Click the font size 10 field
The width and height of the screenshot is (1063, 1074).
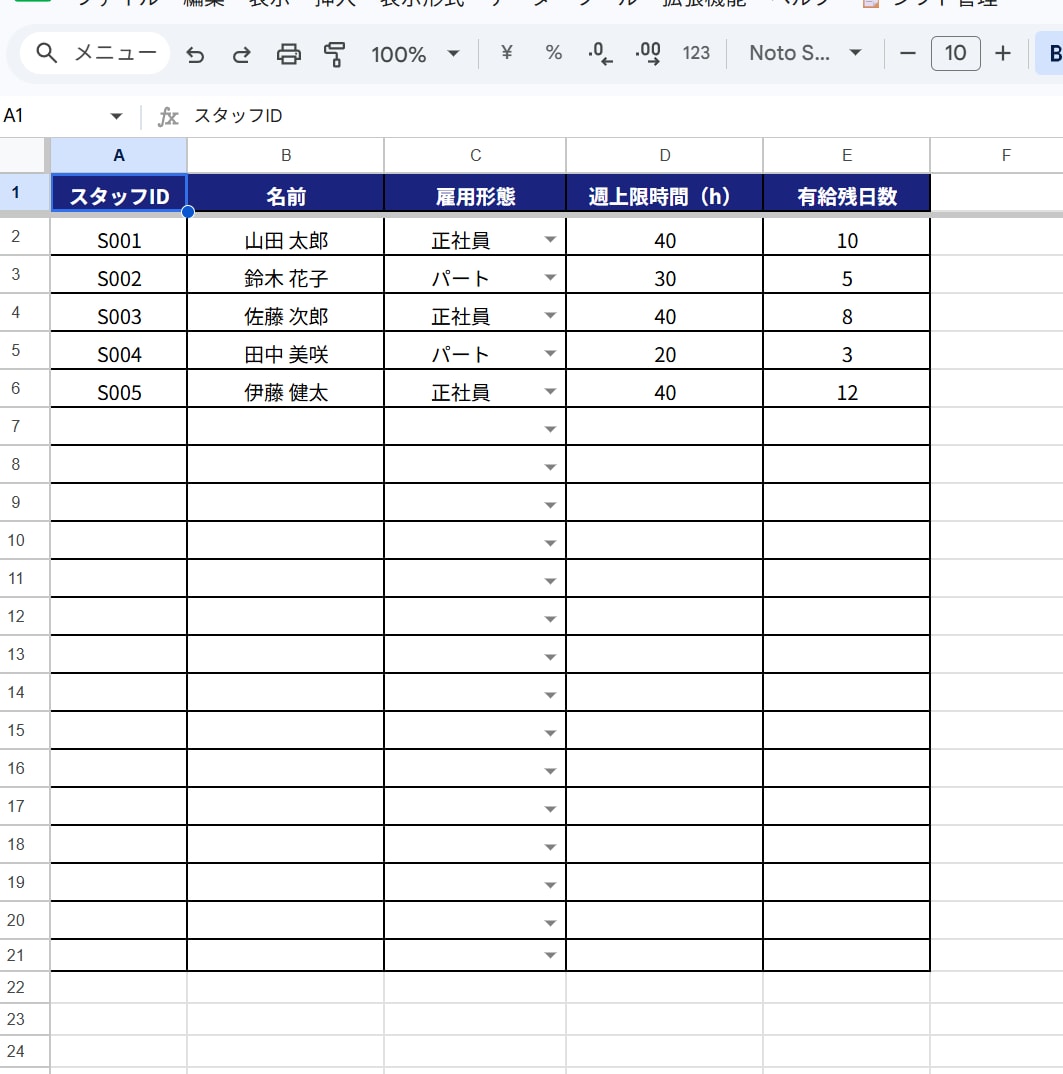point(955,53)
